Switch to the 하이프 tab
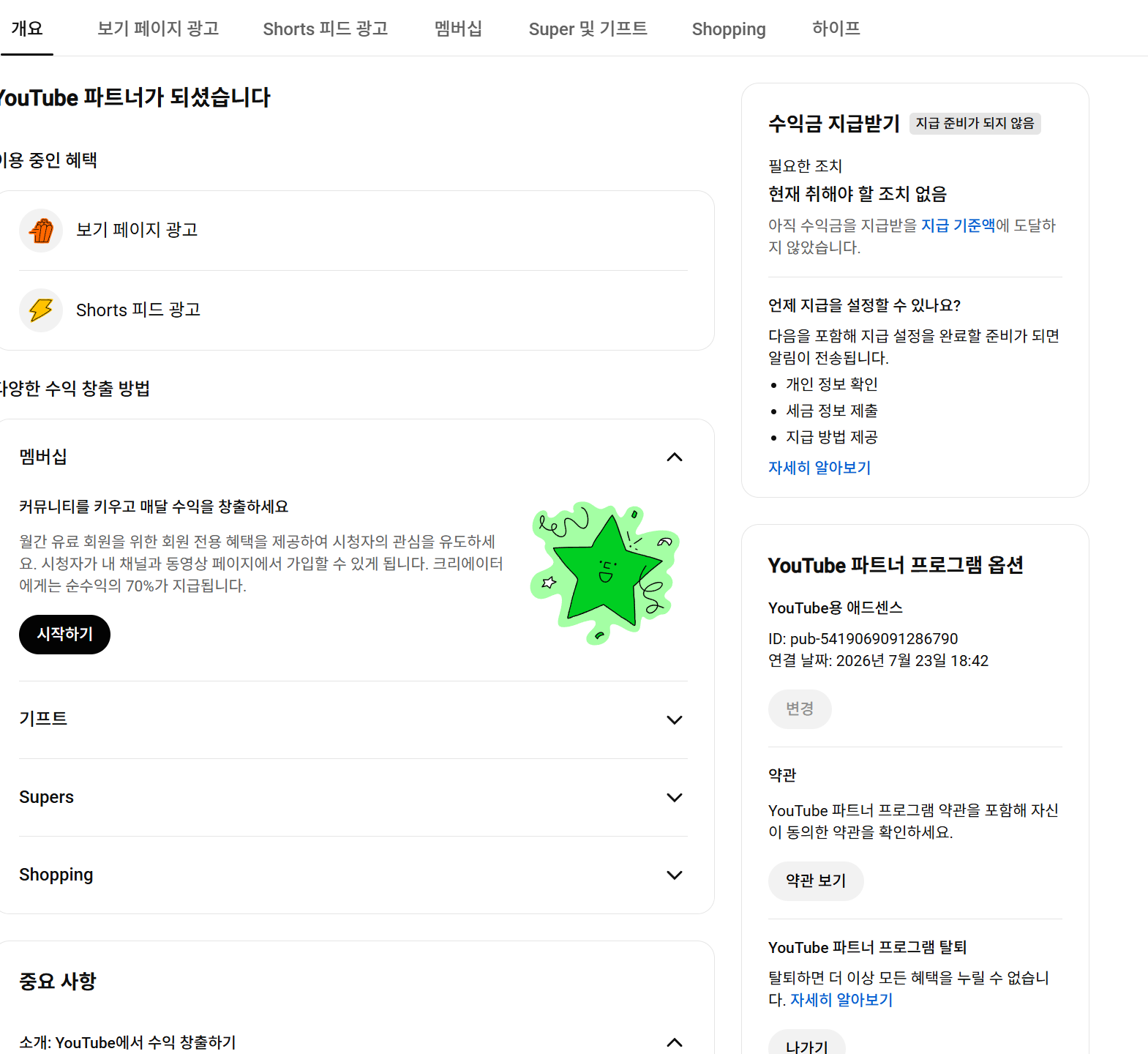Screen dimensions: 1148x1054 click(836, 29)
